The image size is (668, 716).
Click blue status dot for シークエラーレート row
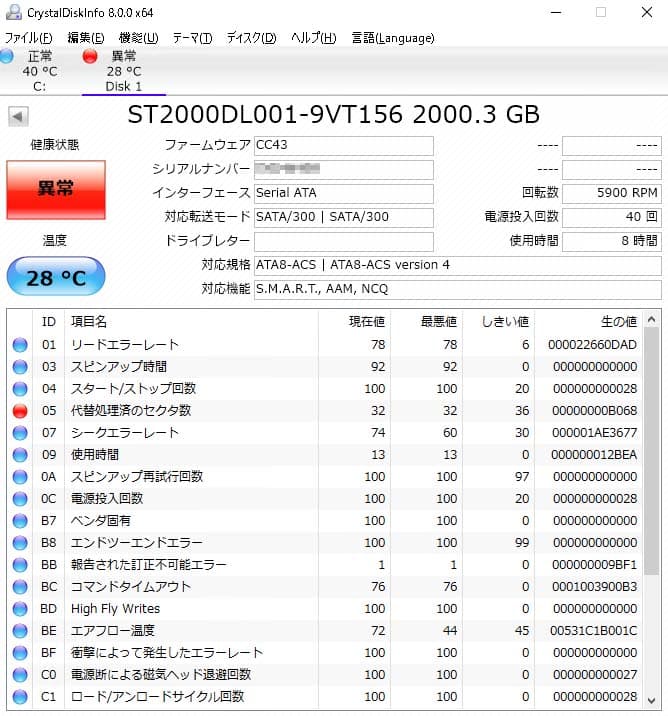20,433
